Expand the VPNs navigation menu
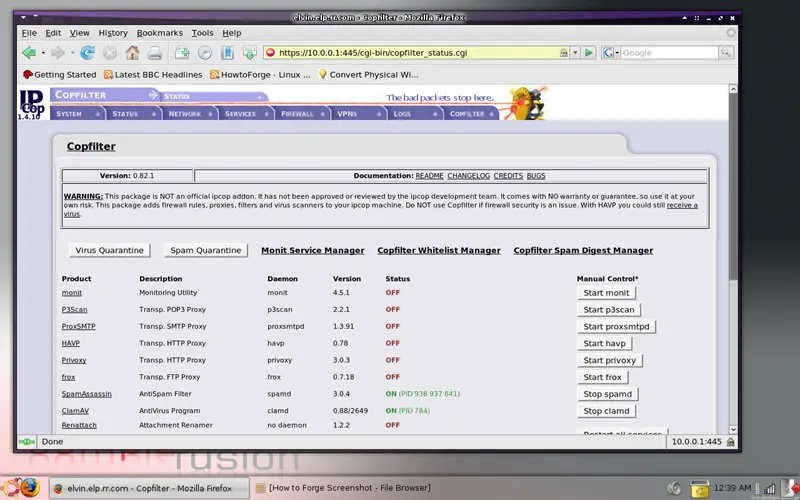This screenshot has width=800, height=500. click(x=358, y=114)
